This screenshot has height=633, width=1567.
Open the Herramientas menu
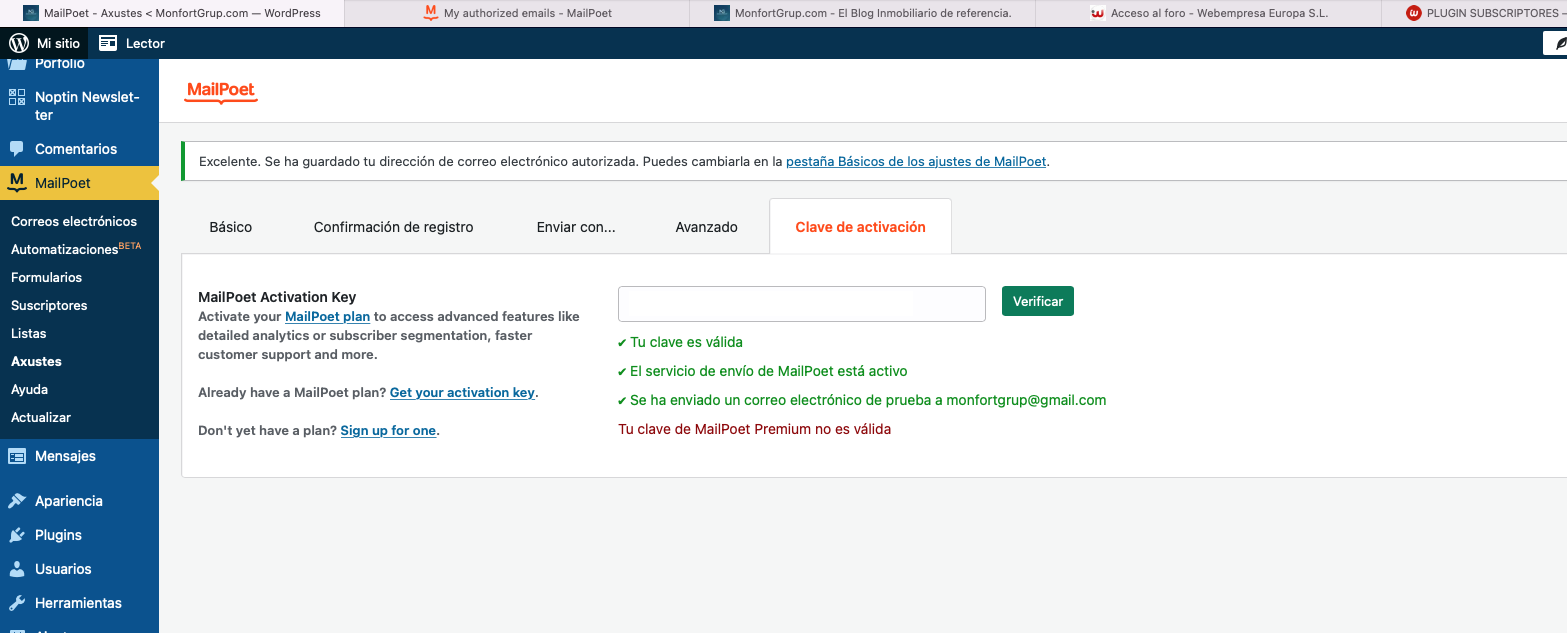(79, 603)
